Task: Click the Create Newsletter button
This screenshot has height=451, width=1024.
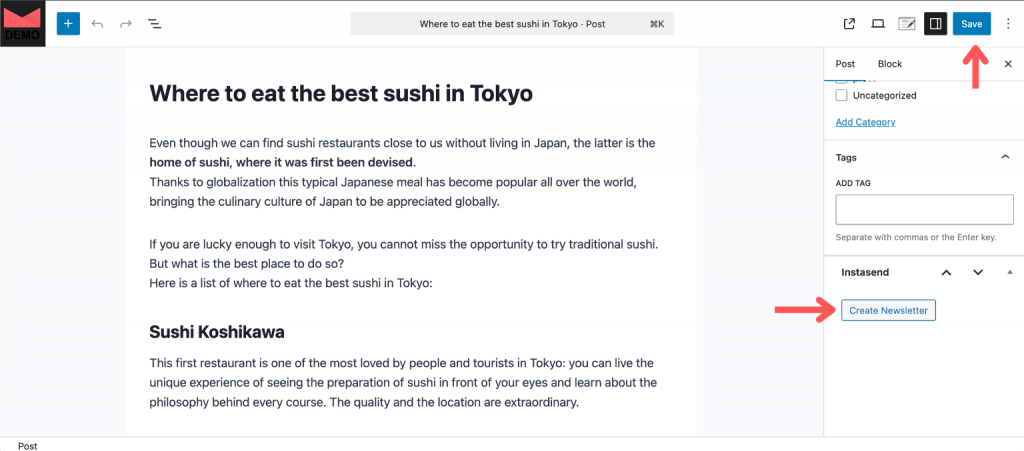Action: 888,310
